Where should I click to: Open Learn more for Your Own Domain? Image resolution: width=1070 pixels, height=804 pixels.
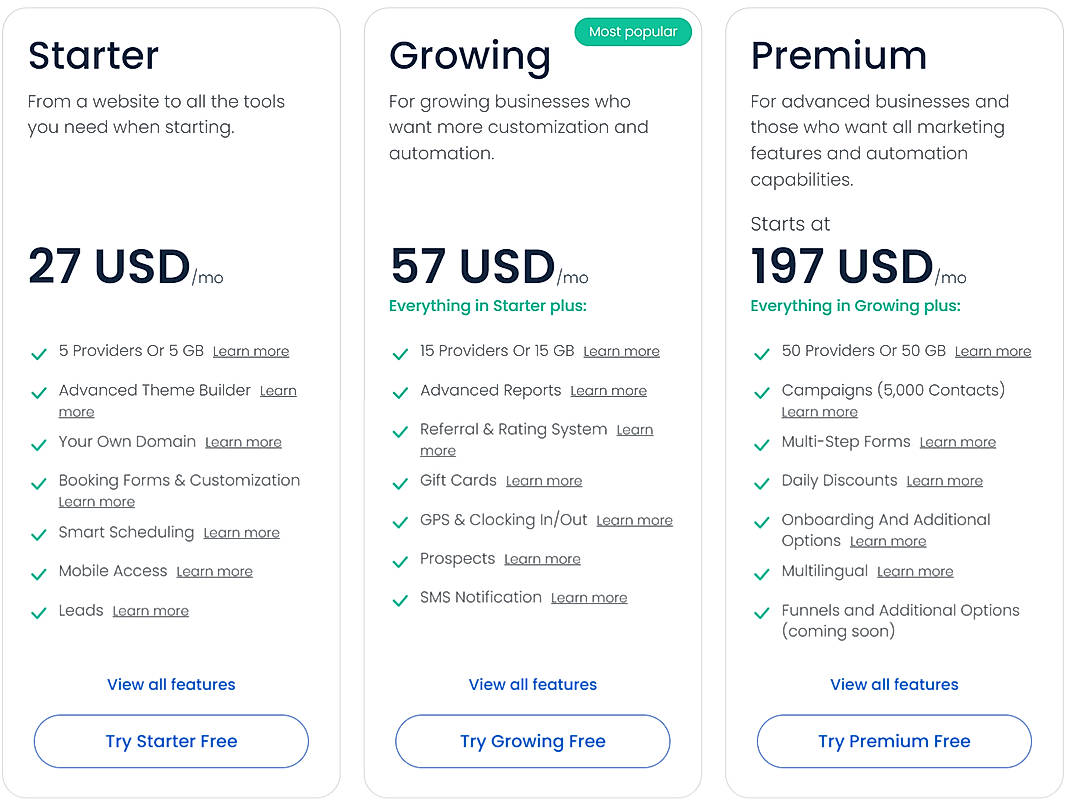(243, 442)
